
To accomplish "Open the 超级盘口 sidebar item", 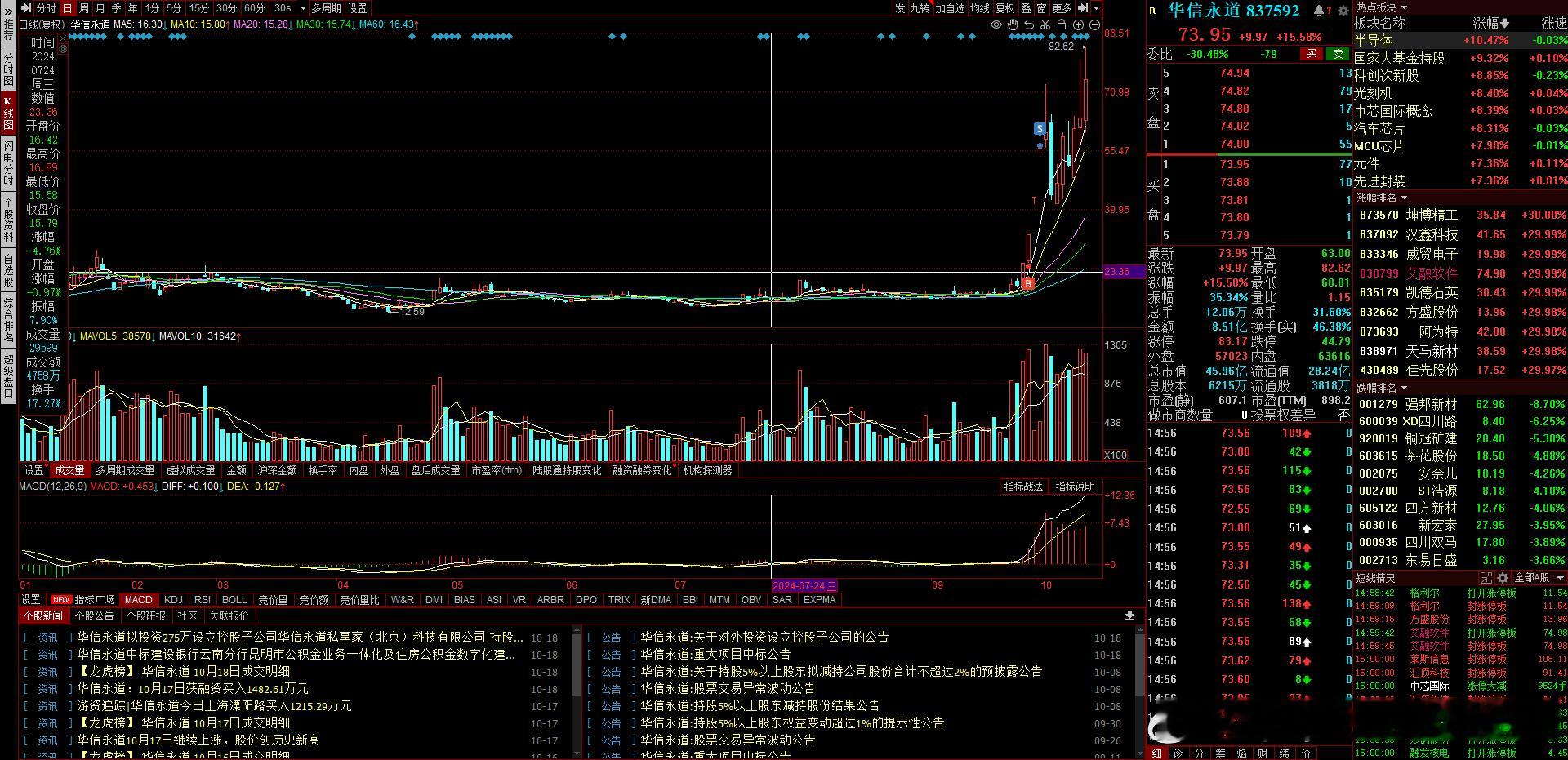I will pos(8,376).
